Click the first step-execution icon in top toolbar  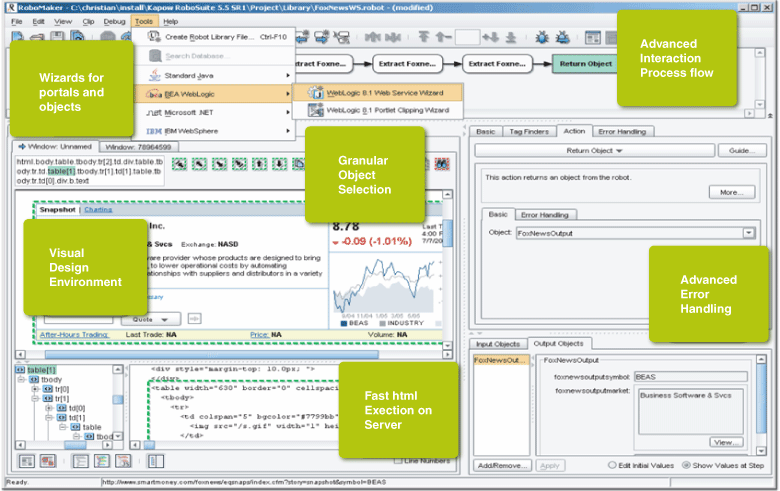[303, 37]
